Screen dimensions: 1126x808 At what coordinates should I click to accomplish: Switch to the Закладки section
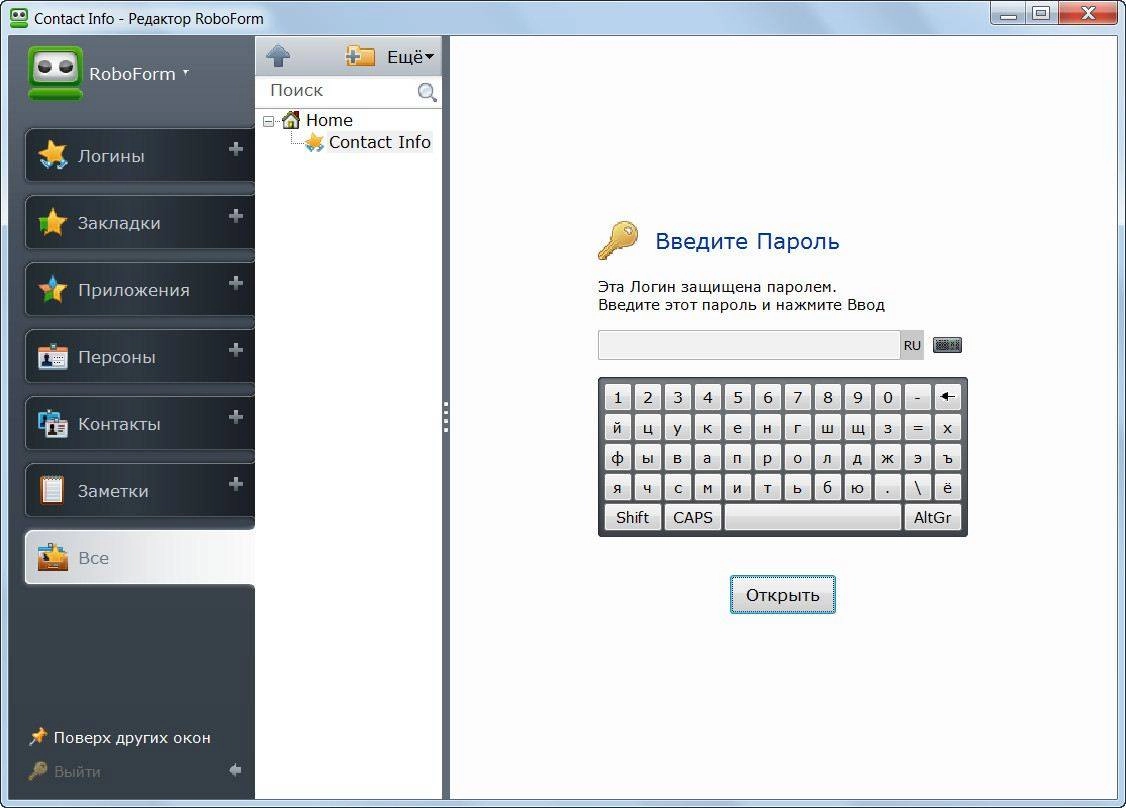(140, 222)
